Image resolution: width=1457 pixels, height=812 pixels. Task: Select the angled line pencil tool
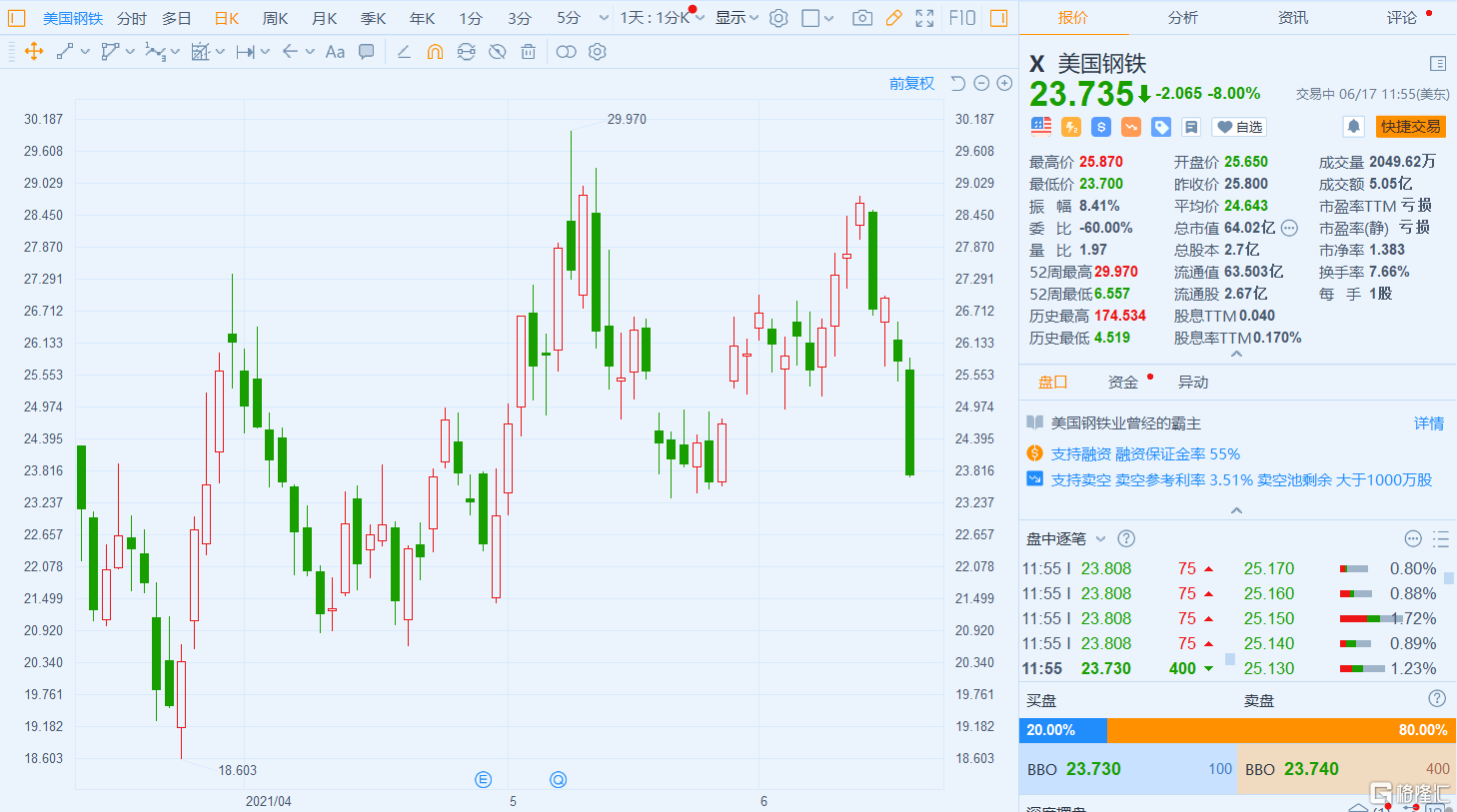(404, 52)
